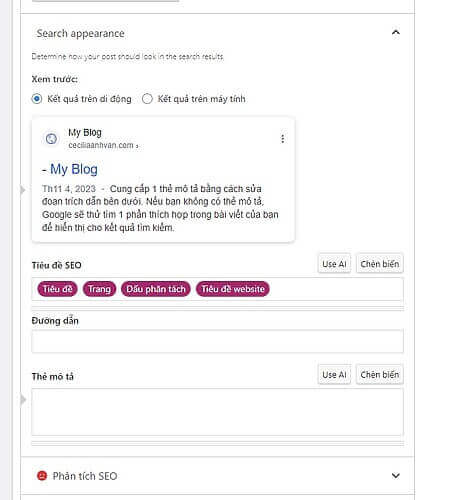Select the Tiêu đề website variable tag

click(x=233, y=289)
